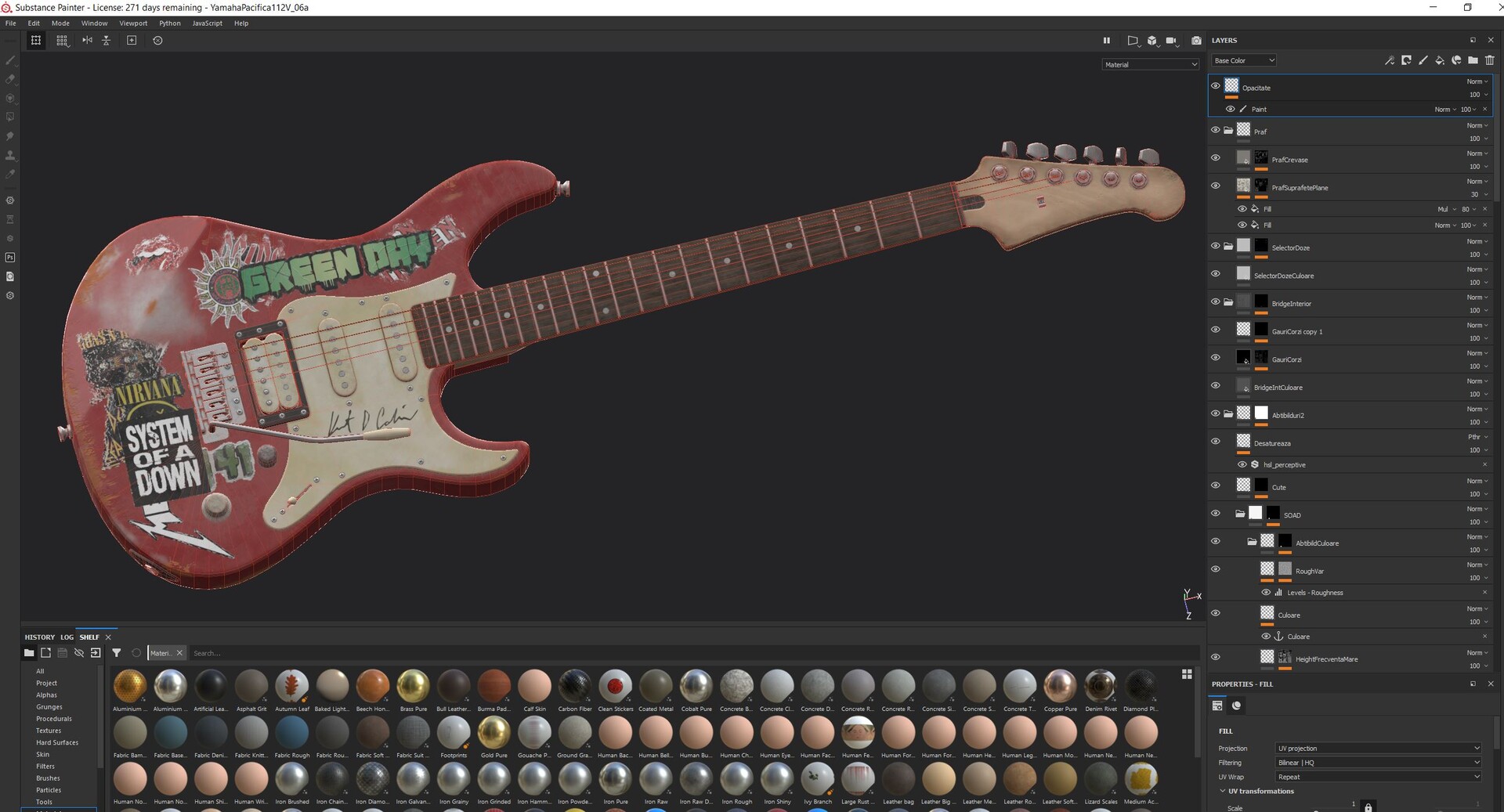Viewport: 1504px width, 812px height.
Task: Toggle the hsl_perceptive filter visibility
Action: coord(1242,464)
